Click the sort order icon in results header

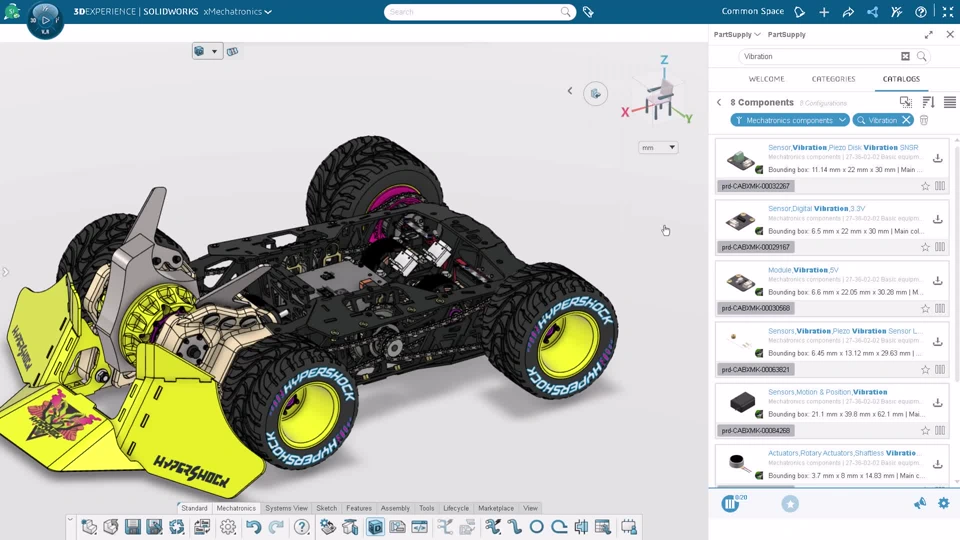(928, 102)
